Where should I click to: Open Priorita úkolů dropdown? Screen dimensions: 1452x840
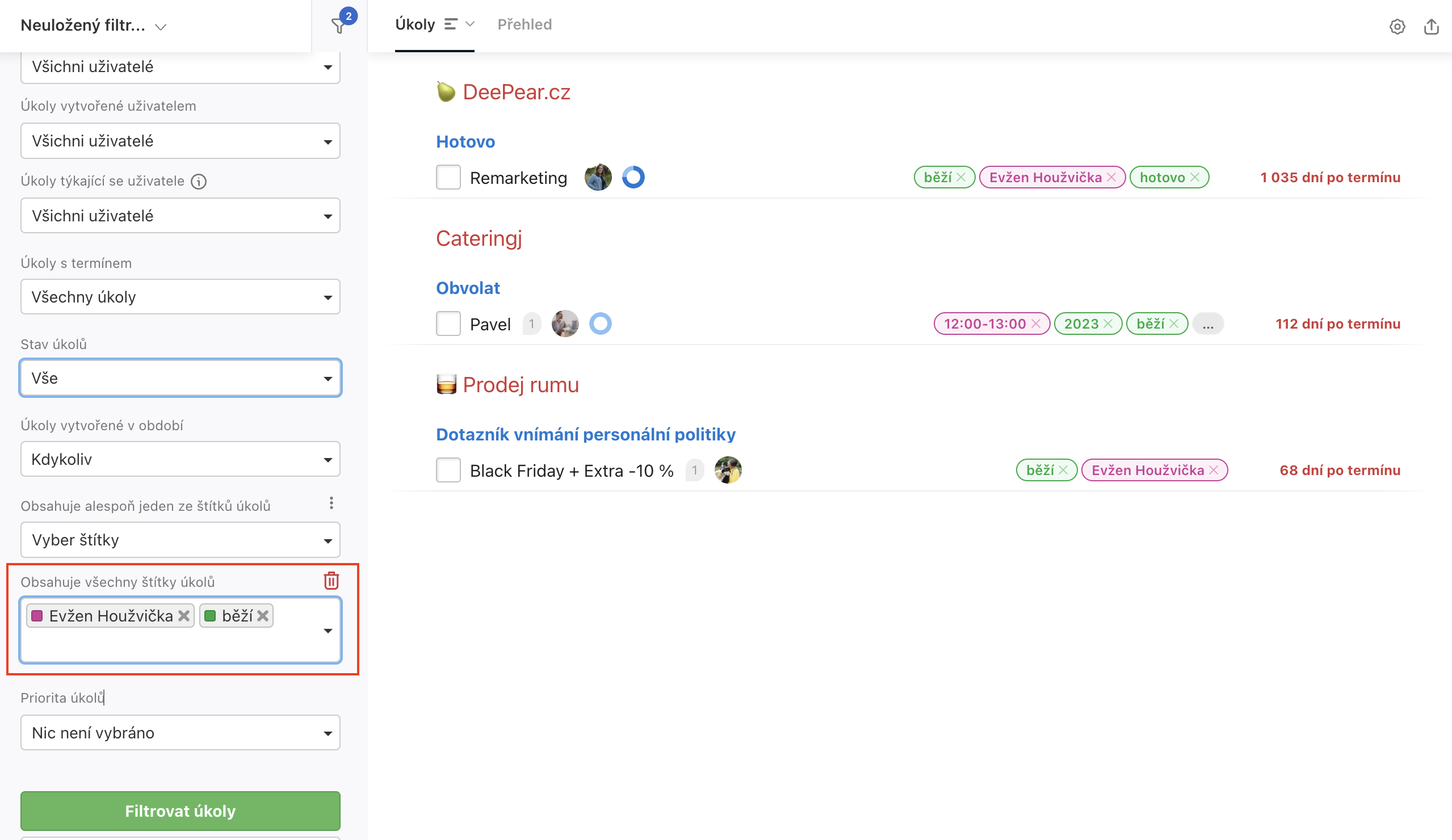(181, 733)
